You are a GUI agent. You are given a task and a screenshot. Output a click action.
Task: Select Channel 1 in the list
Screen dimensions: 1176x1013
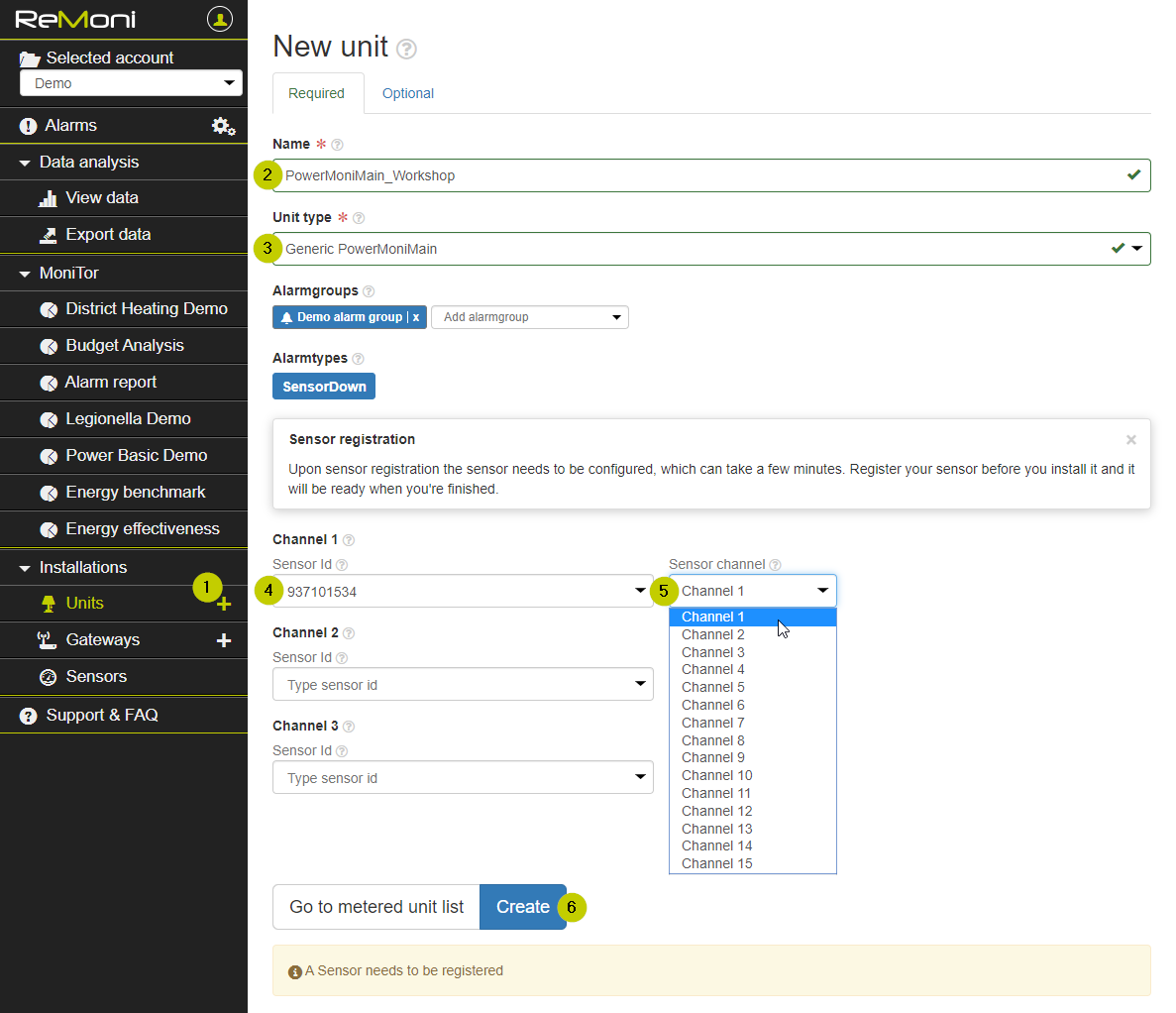pyautogui.click(x=752, y=617)
